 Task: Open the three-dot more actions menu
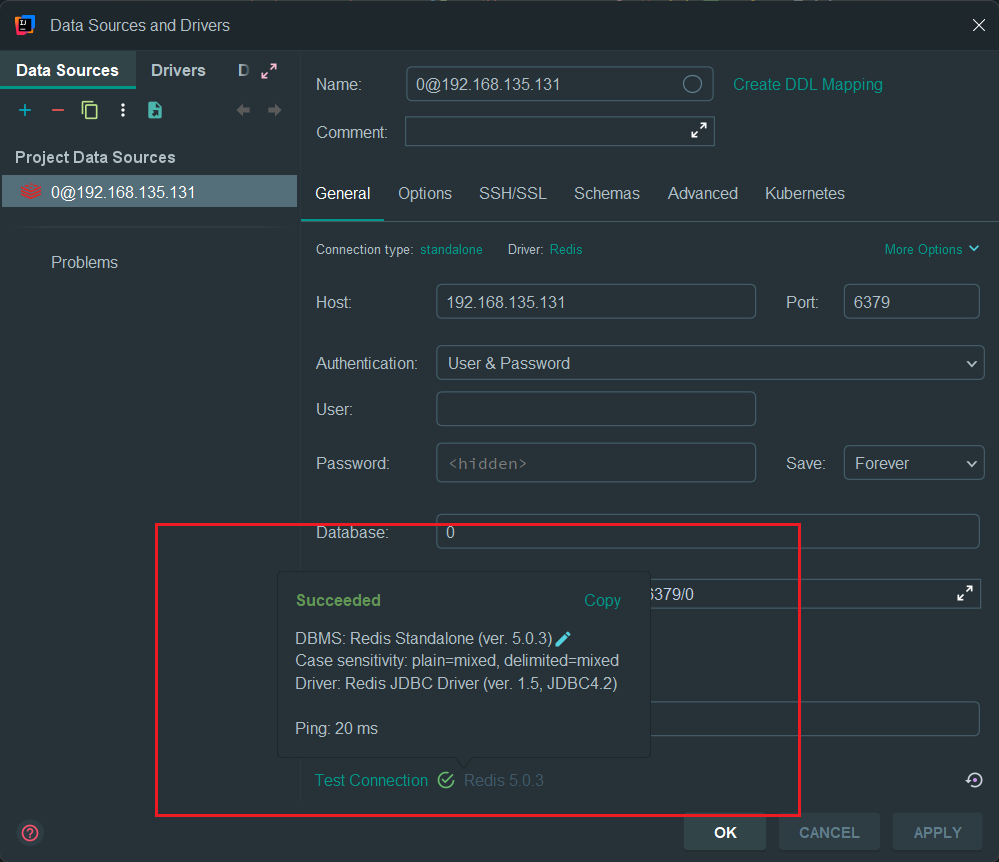123,110
